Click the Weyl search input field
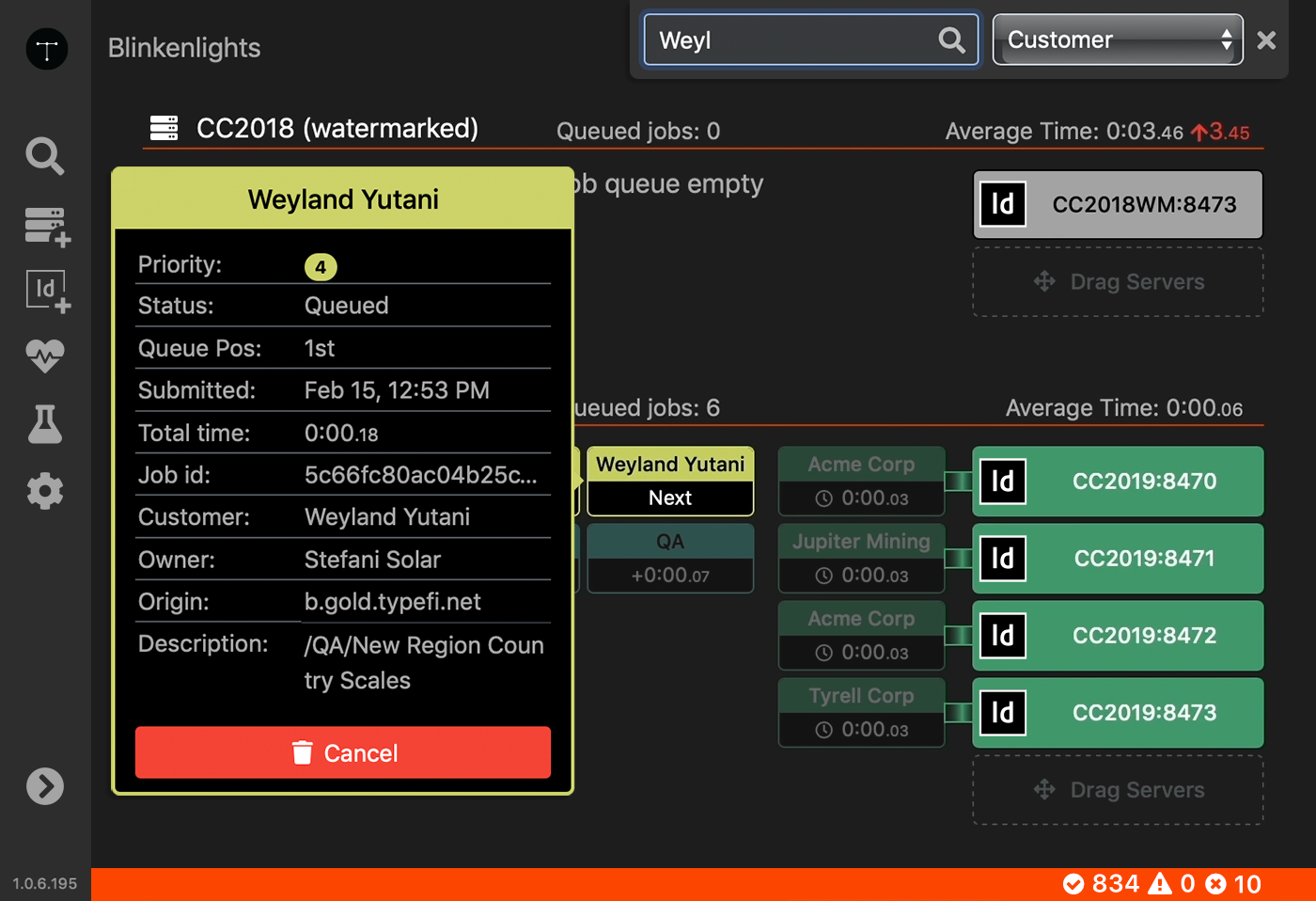 811,40
